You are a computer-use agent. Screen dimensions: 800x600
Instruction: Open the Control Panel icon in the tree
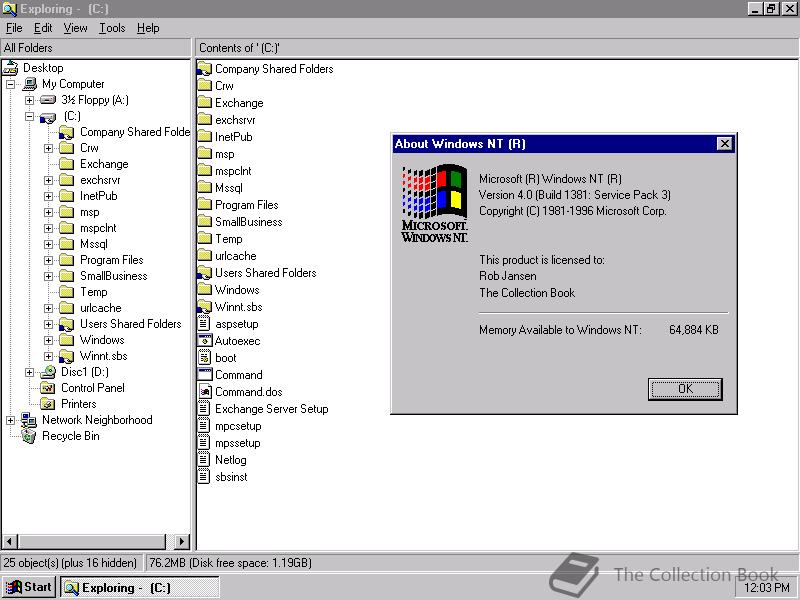(x=48, y=388)
